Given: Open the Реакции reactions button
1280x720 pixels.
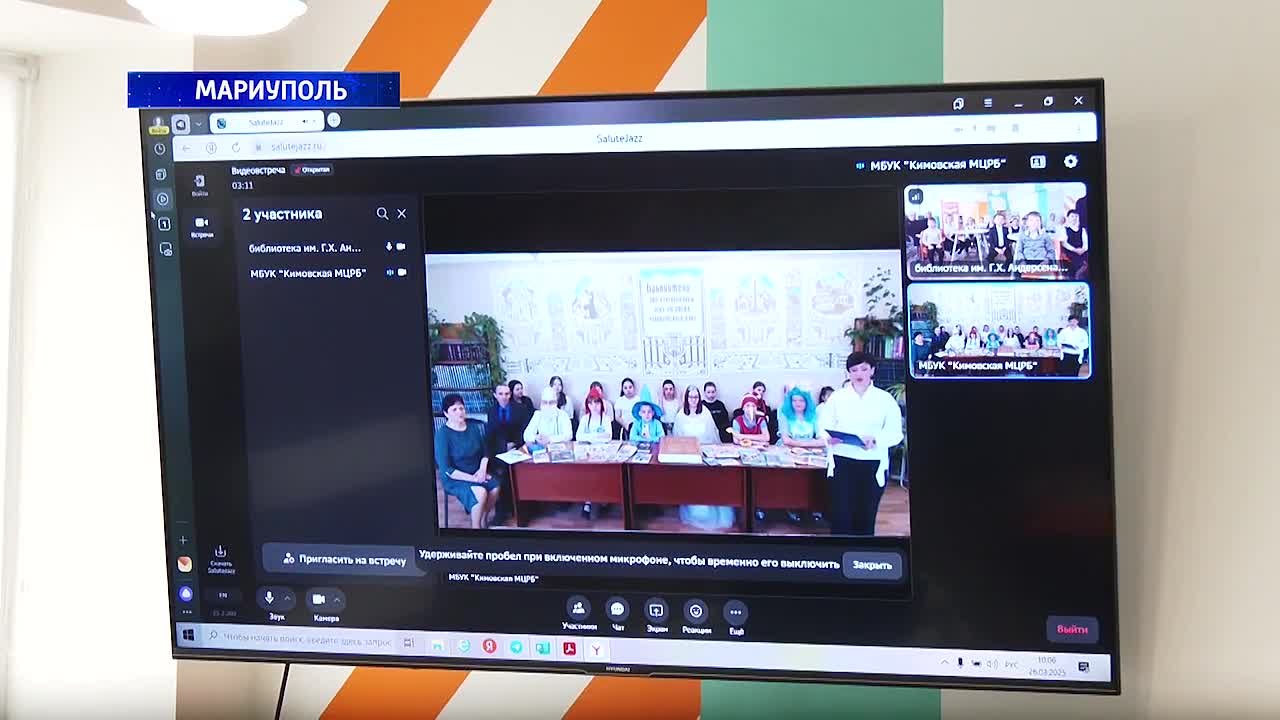Looking at the screenshot, I should click(696, 616).
